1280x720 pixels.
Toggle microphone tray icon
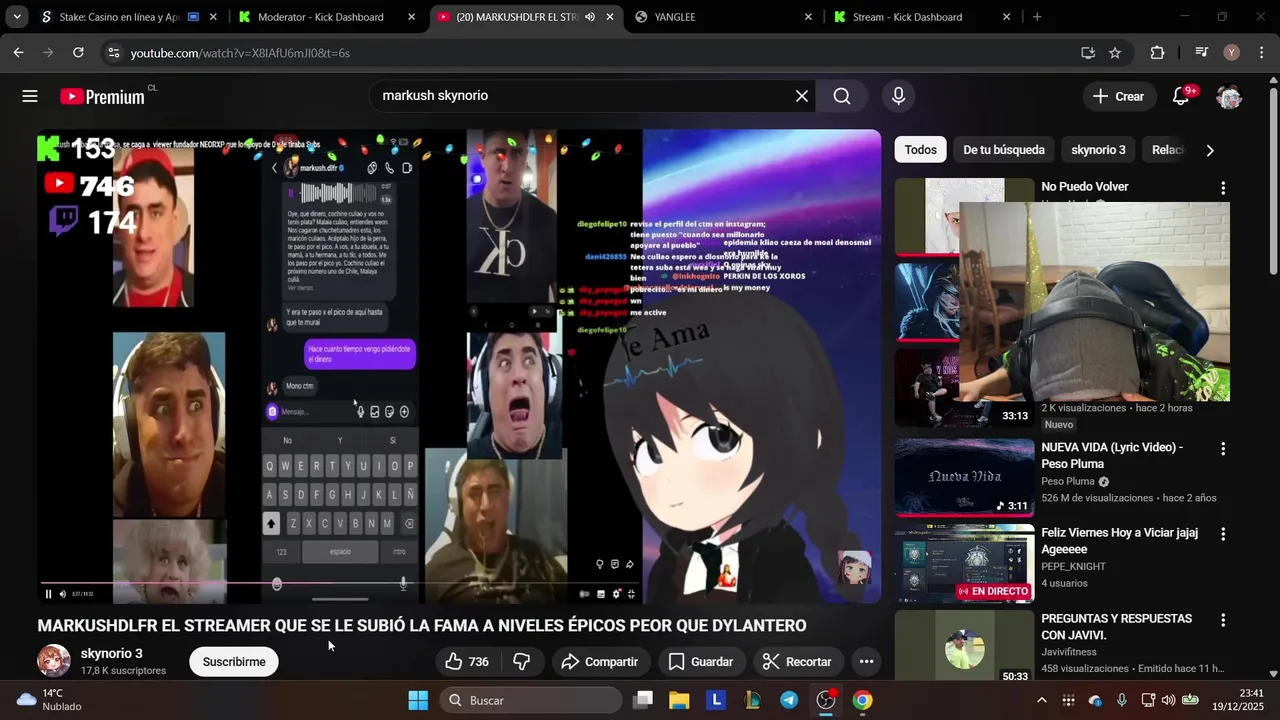pos(1122,700)
